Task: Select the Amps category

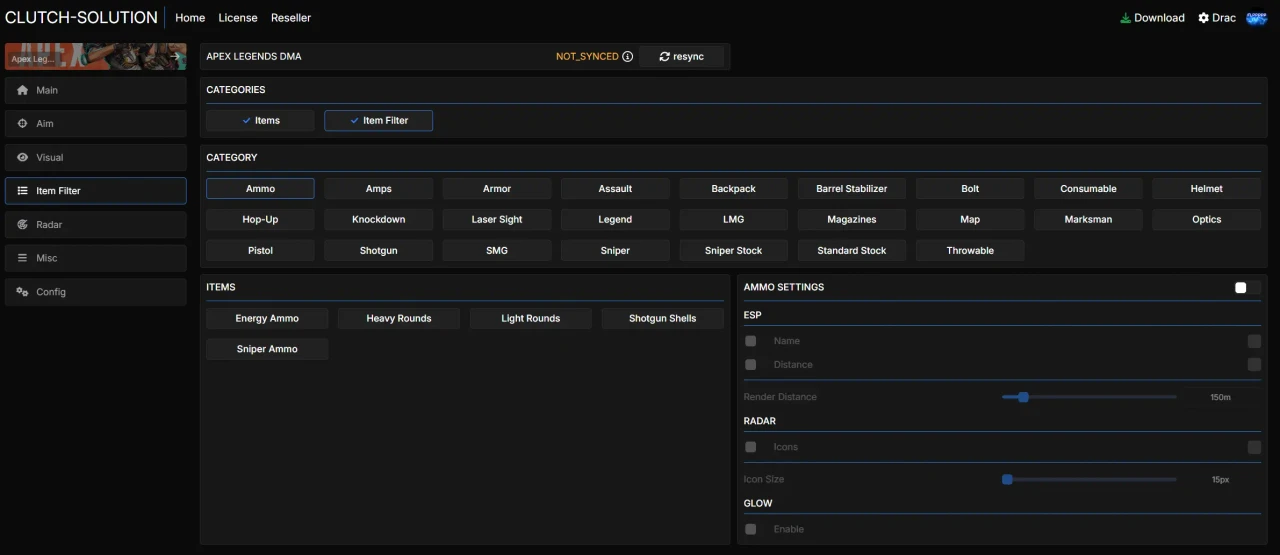Action: pyautogui.click(x=378, y=189)
